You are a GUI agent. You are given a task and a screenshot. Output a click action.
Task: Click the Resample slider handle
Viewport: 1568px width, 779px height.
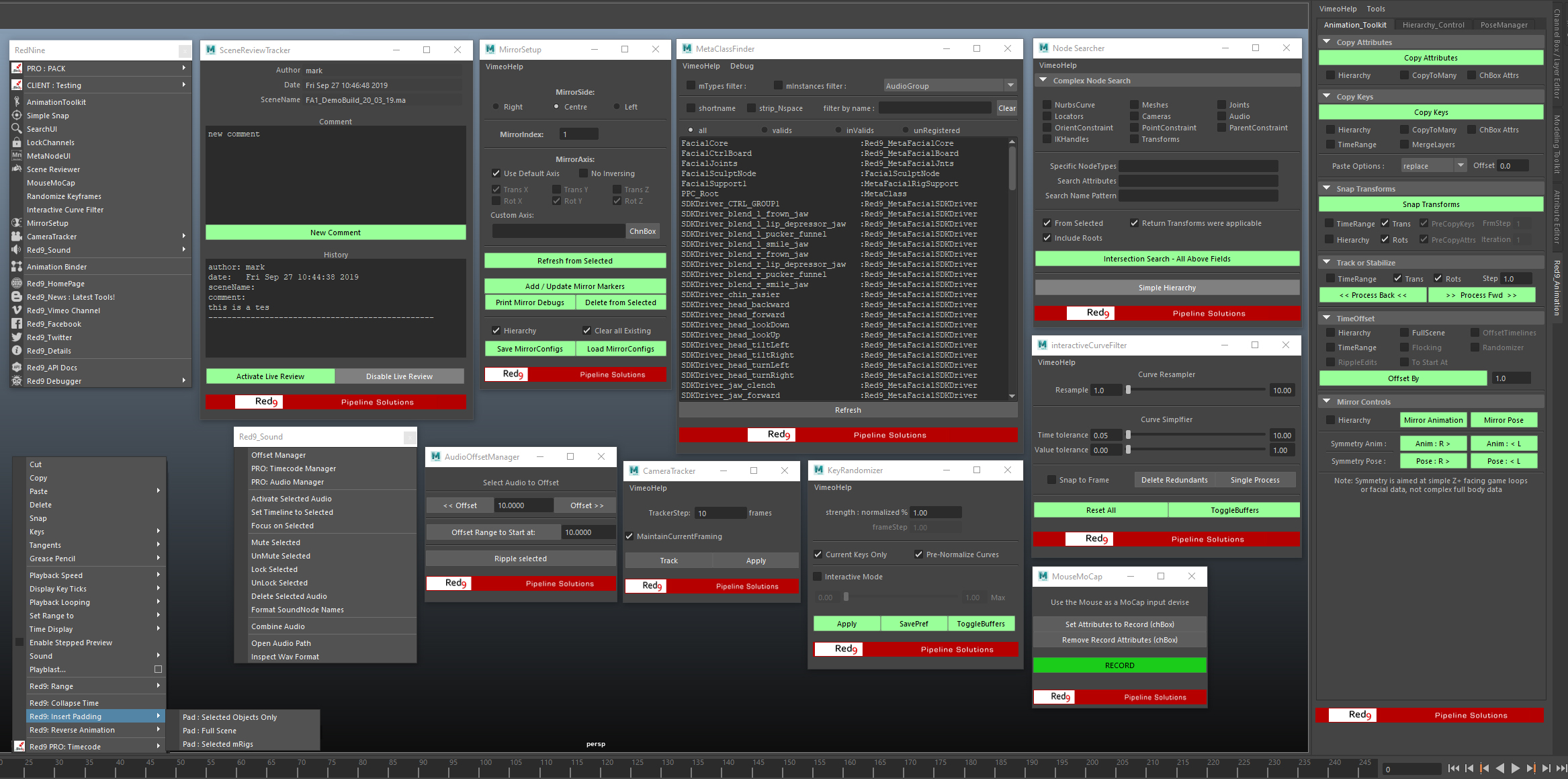[x=1128, y=390]
